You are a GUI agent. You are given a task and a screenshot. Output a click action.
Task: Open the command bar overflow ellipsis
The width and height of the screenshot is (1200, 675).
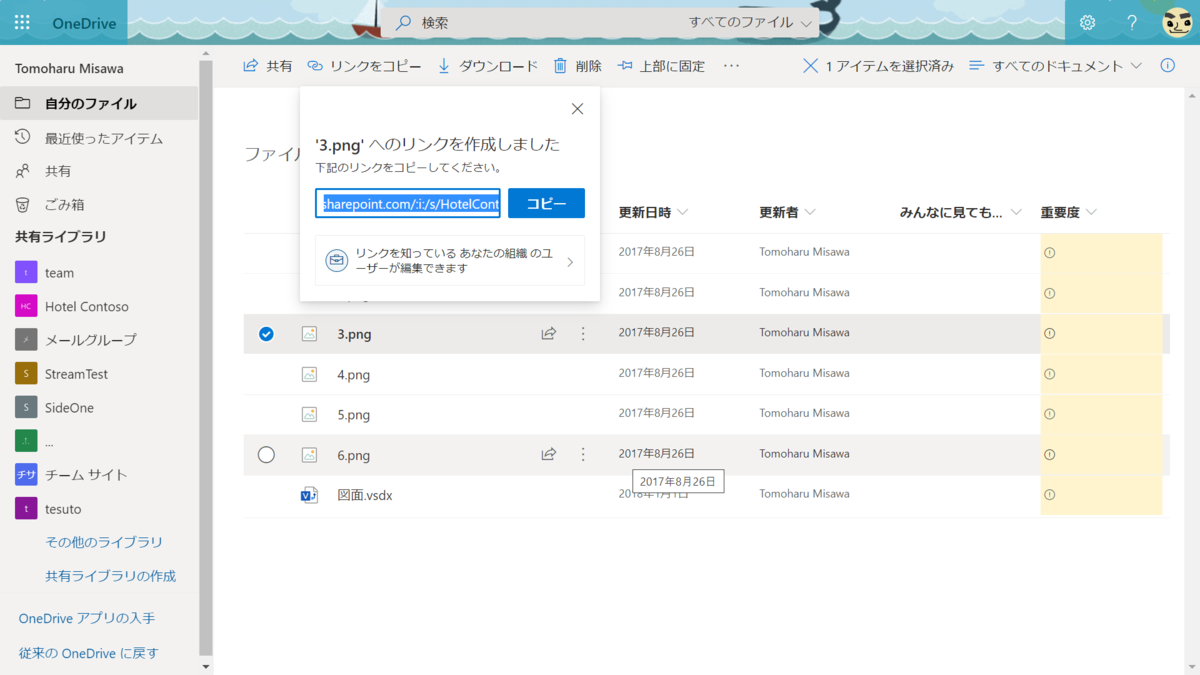click(731, 66)
